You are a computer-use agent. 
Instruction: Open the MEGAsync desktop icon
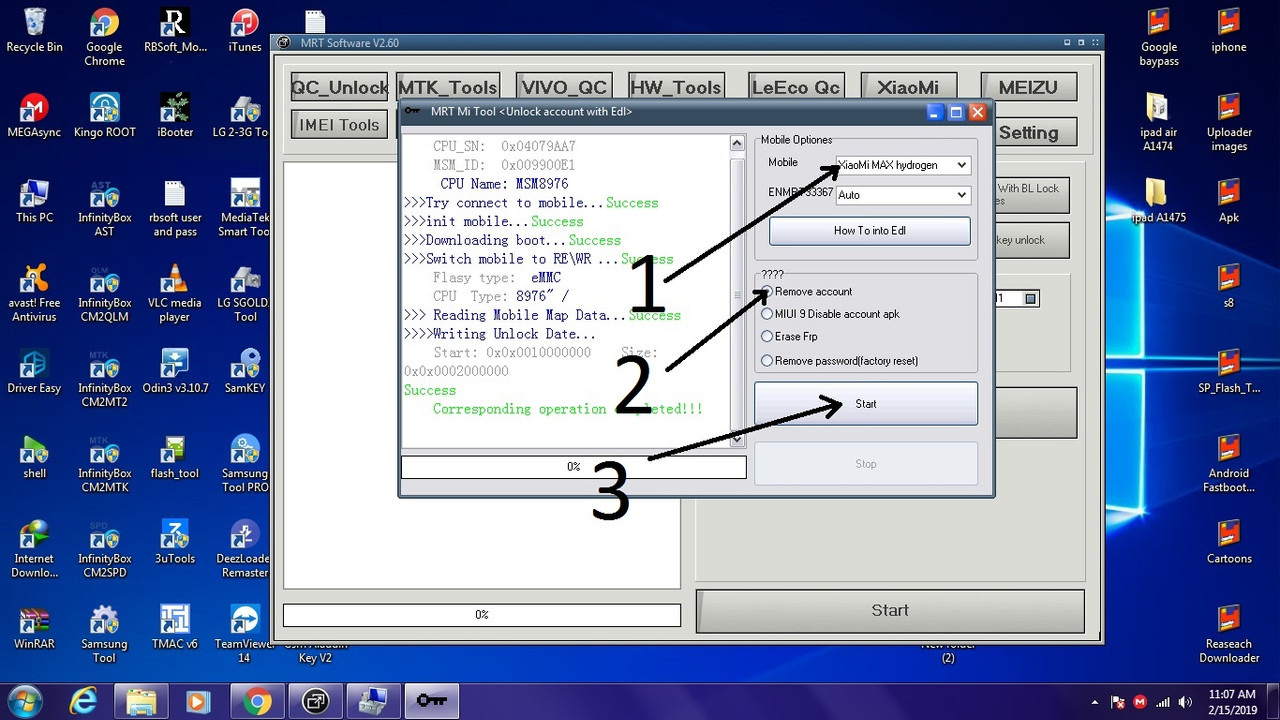34,115
